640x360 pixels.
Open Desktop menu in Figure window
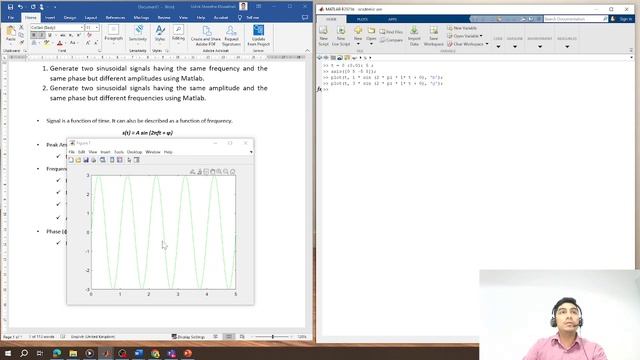[x=134, y=152]
